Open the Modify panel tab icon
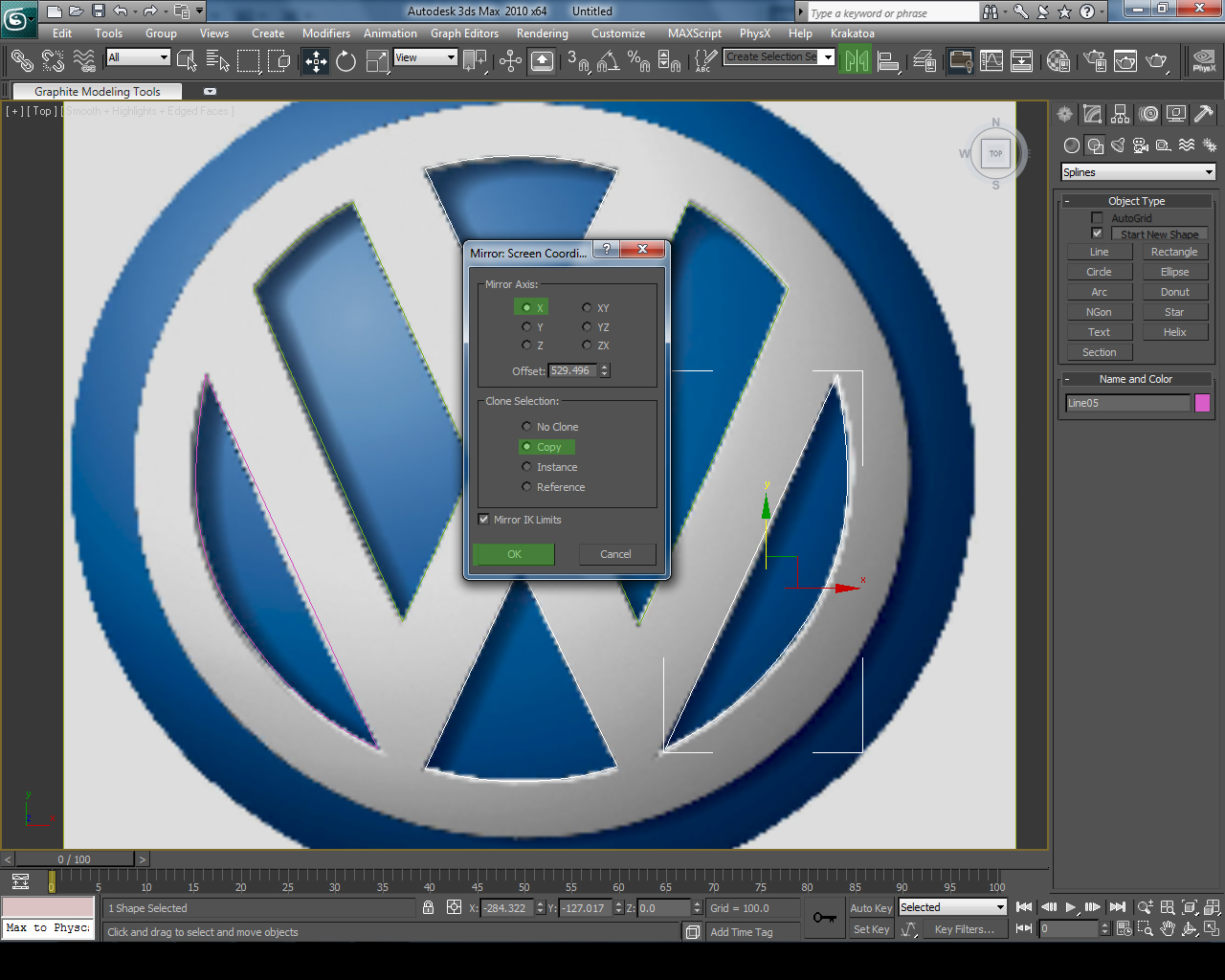The width and height of the screenshot is (1225, 980). click(x=1092, y=114)
